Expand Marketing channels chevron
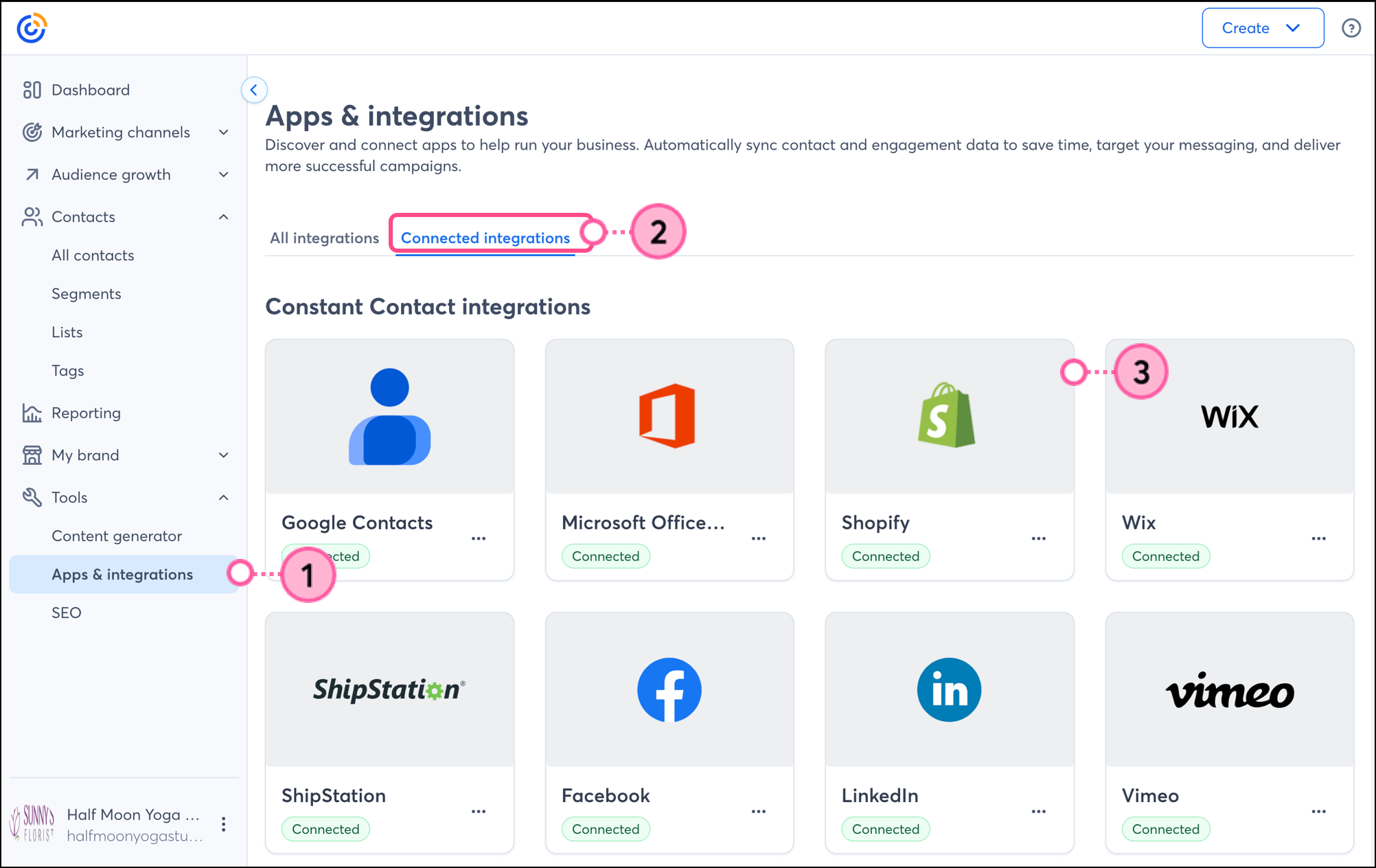 [x=223, y=132]
